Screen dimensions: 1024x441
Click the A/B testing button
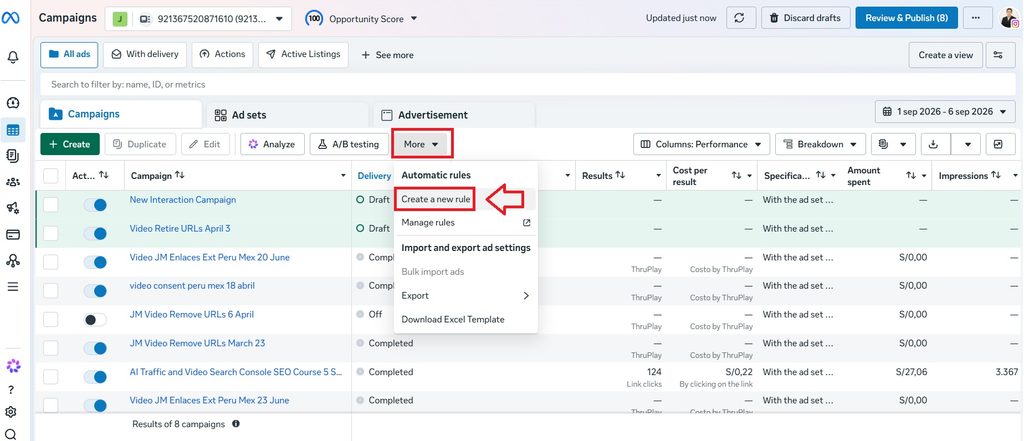click(x=348, y=144)
